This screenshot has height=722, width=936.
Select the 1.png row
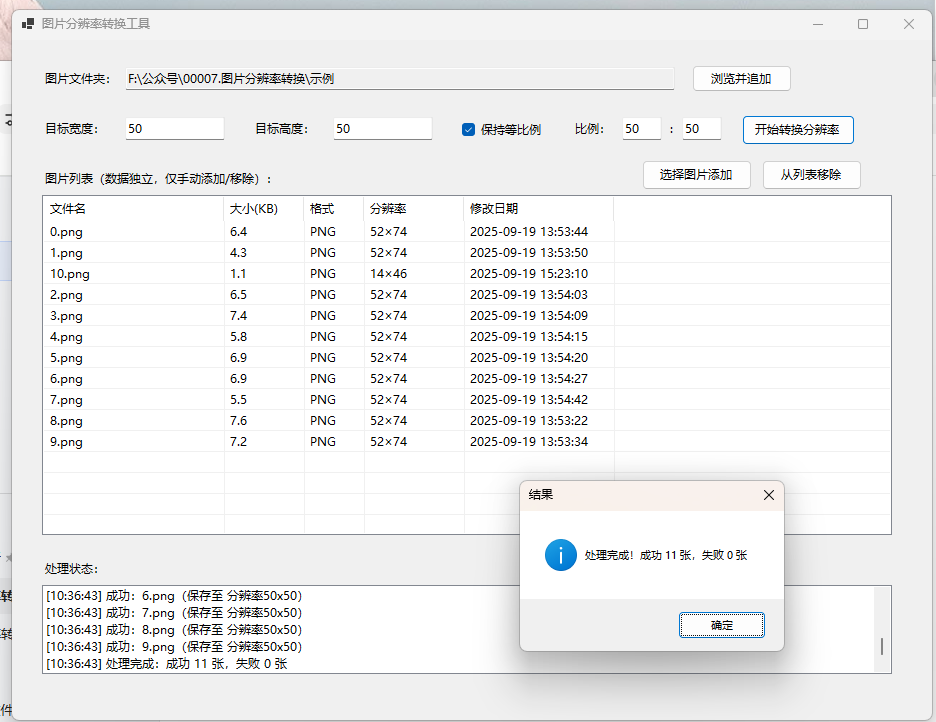(x=467, y=252)
